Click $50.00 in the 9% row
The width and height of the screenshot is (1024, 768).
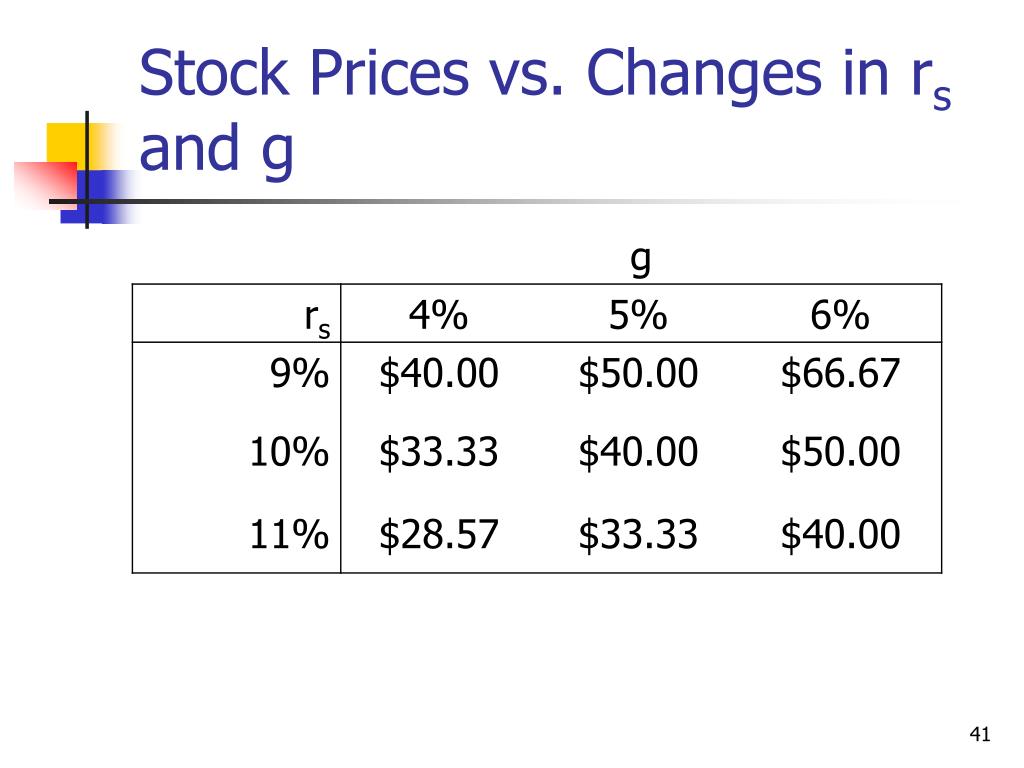click(638, 374)
